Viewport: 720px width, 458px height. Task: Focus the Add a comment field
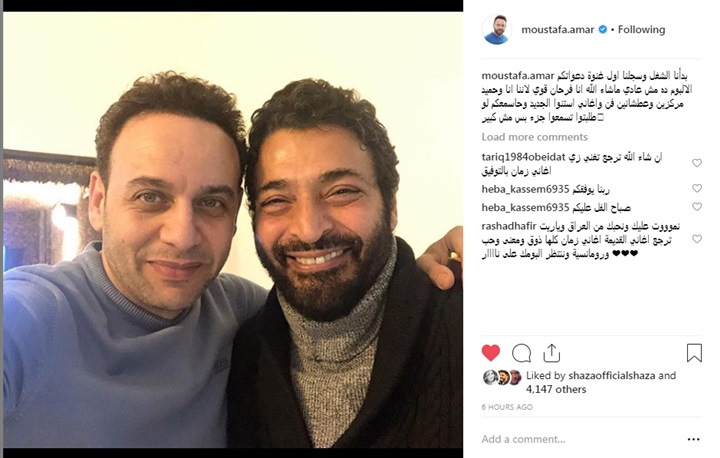click(x=579, y=439)
